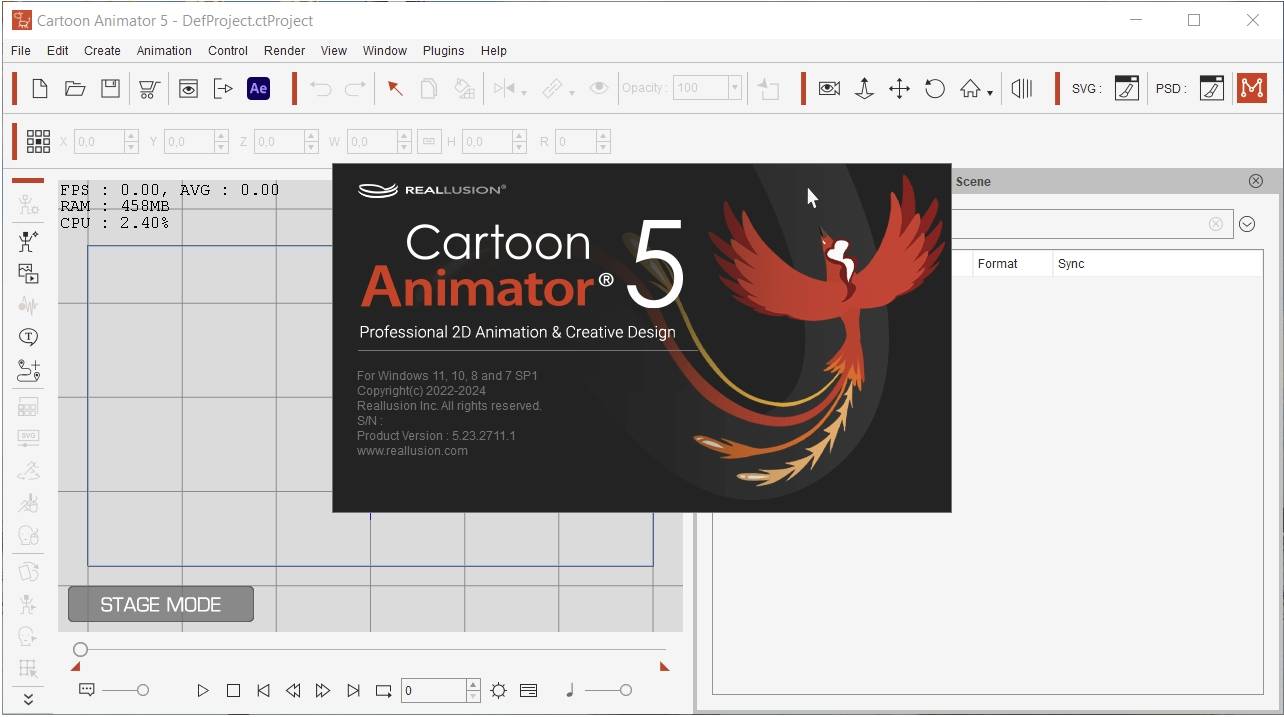The width and height of the screenshot is (1284, 717).
Task: Select the camera view tool in the toolbar
Action: pyautogui.click(x=829, y=88)
